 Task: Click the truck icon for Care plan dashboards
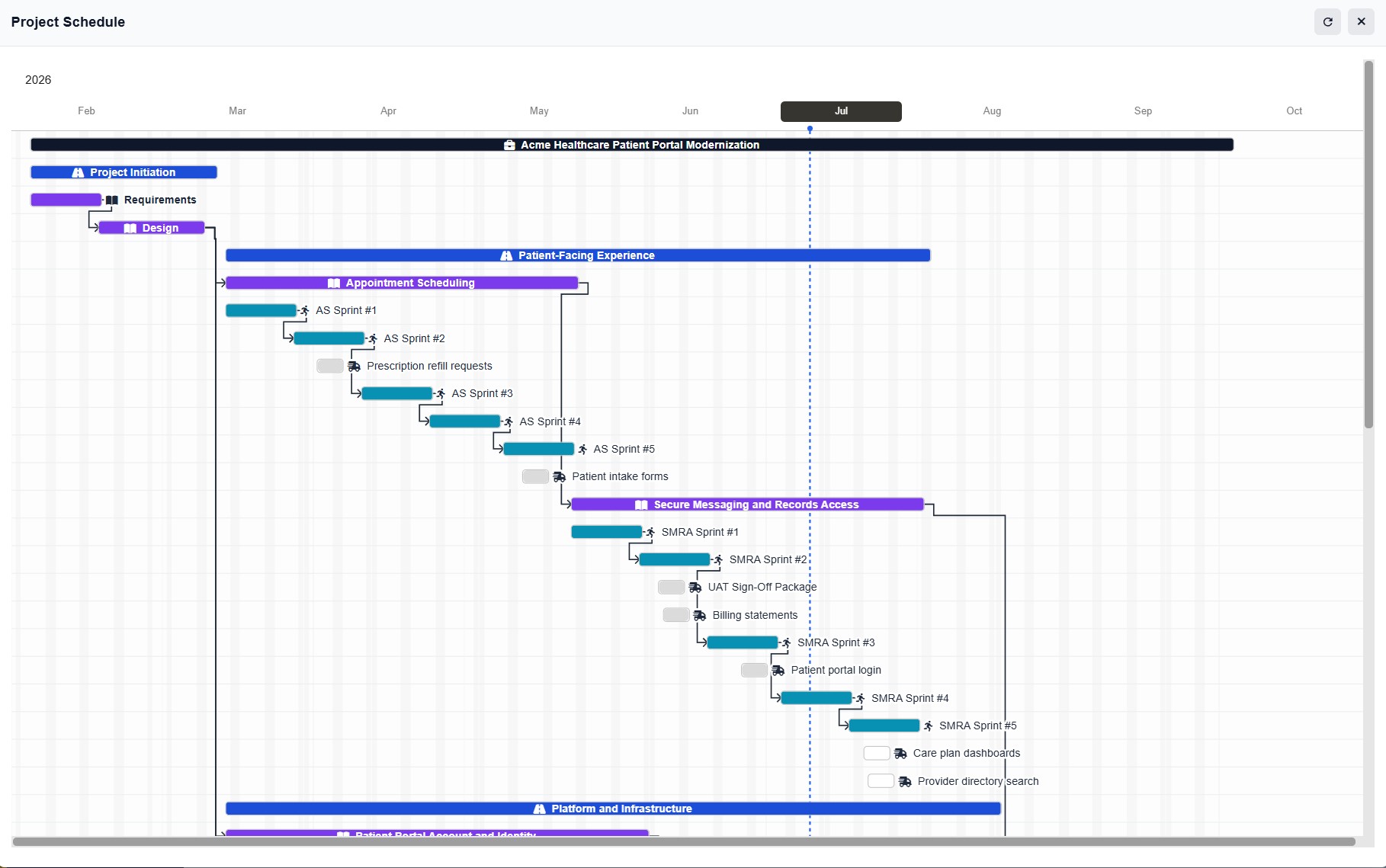[900, 754]
